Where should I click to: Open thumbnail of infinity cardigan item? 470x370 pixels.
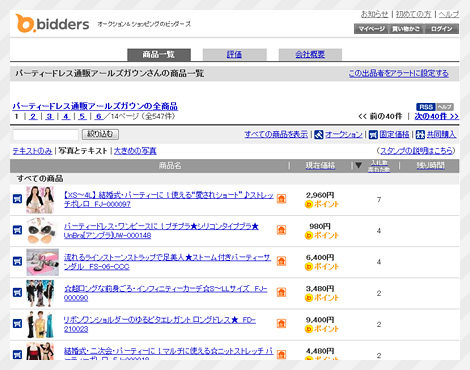click(40, 293)
